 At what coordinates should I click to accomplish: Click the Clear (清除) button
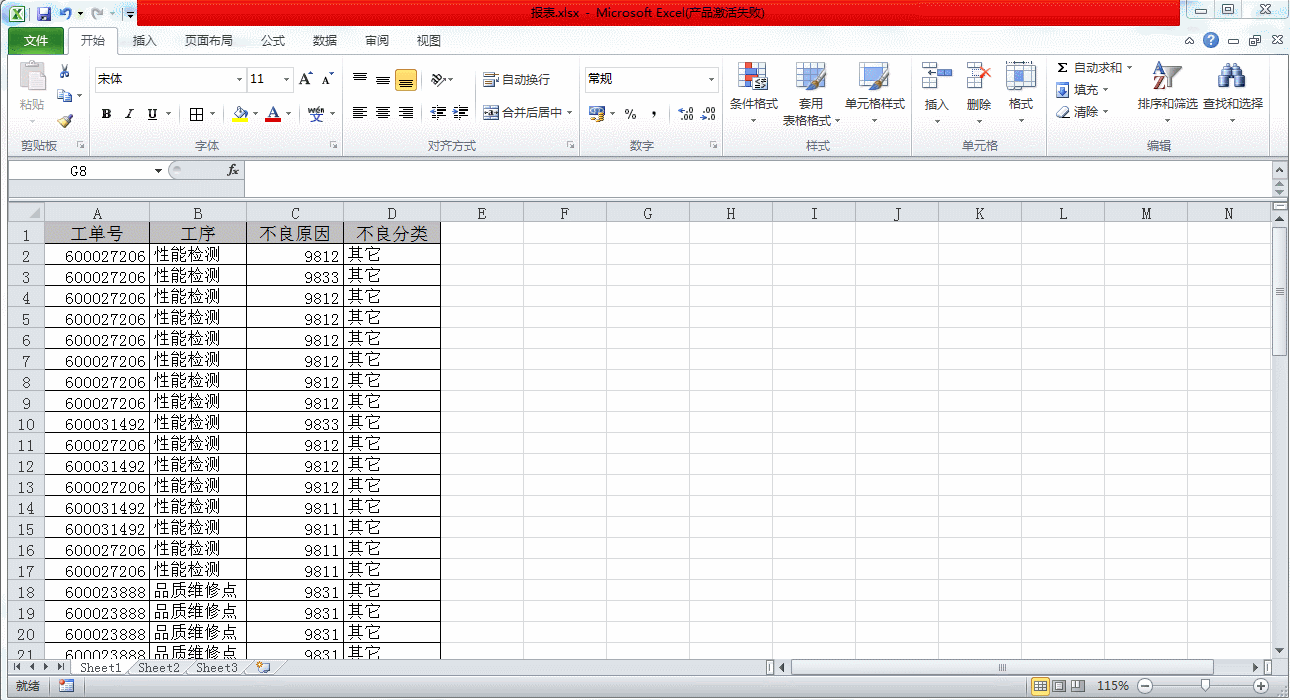point(1084,112)
